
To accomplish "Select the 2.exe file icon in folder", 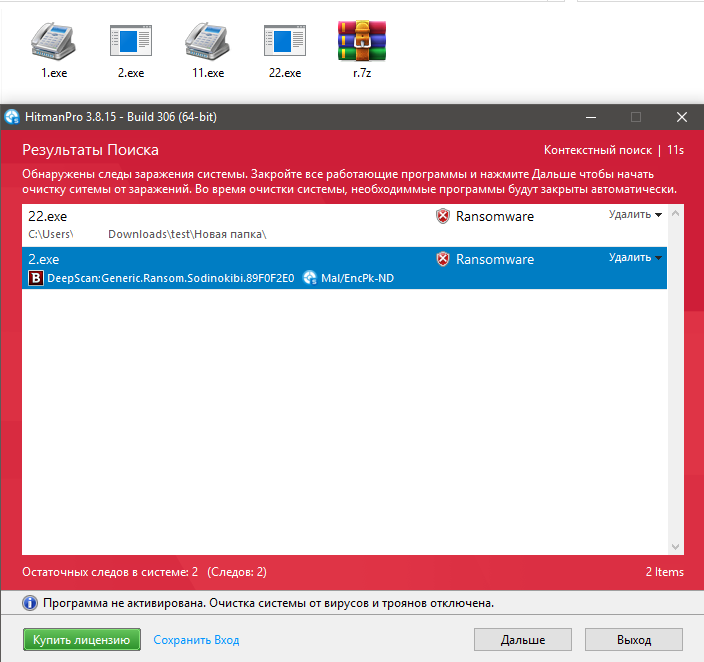I will point(131,41).
